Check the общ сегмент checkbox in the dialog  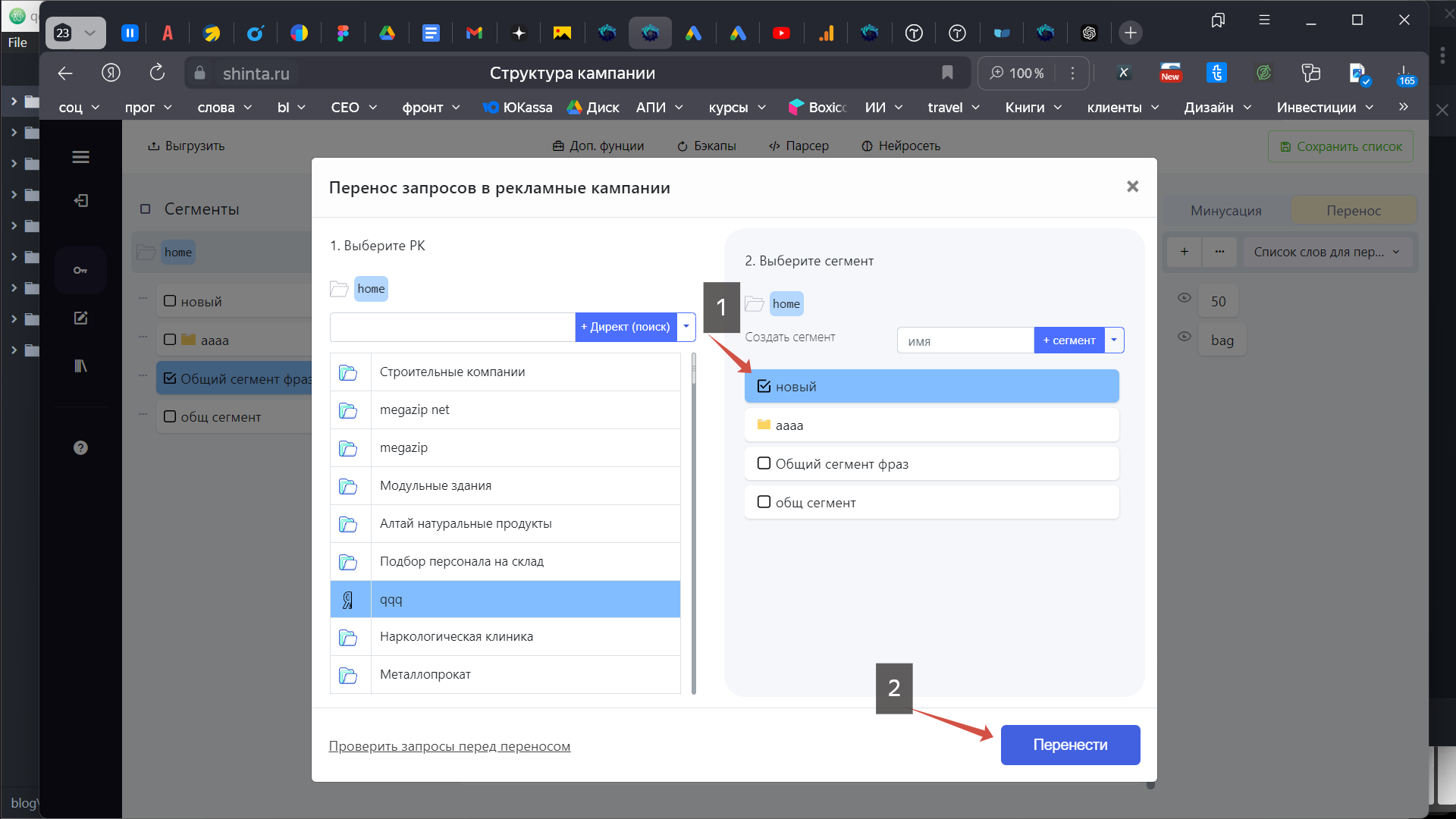(x=764, y=502)
